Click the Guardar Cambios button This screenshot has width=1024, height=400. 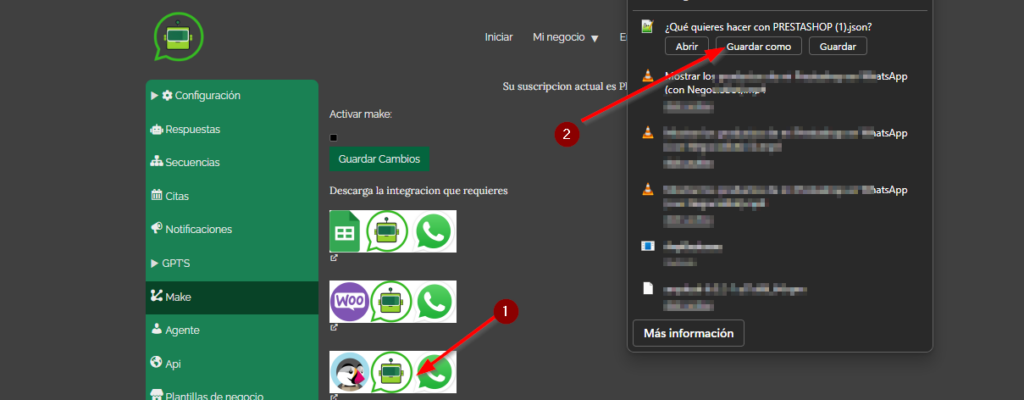379,159
